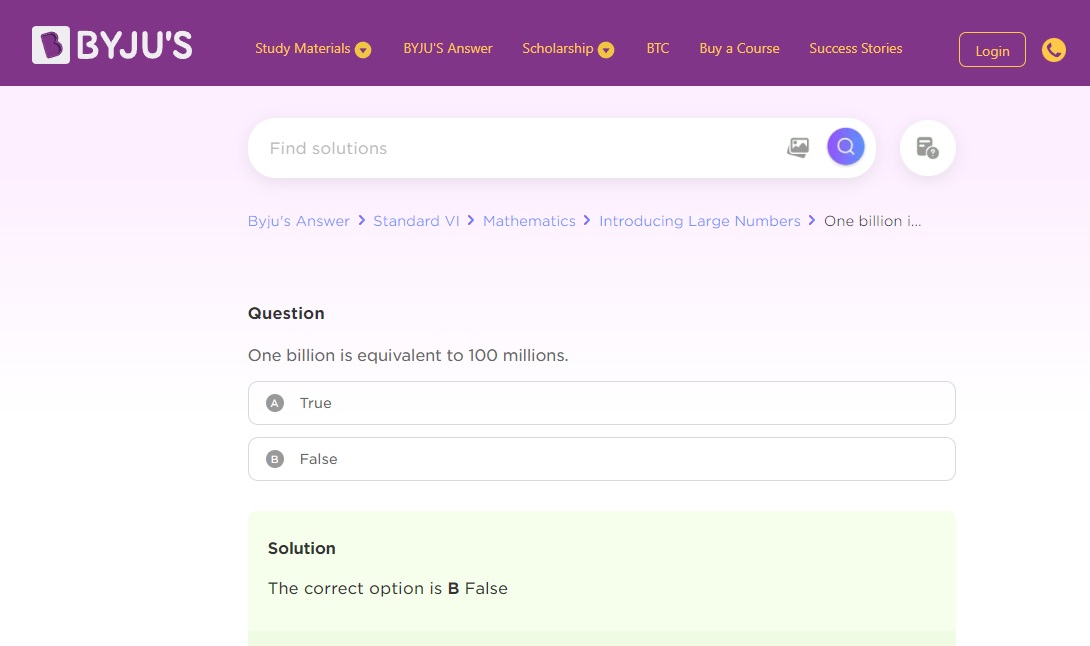Click 'The correct option is B False'
The height and width of the screenshot is (646, 1090).
388,589
